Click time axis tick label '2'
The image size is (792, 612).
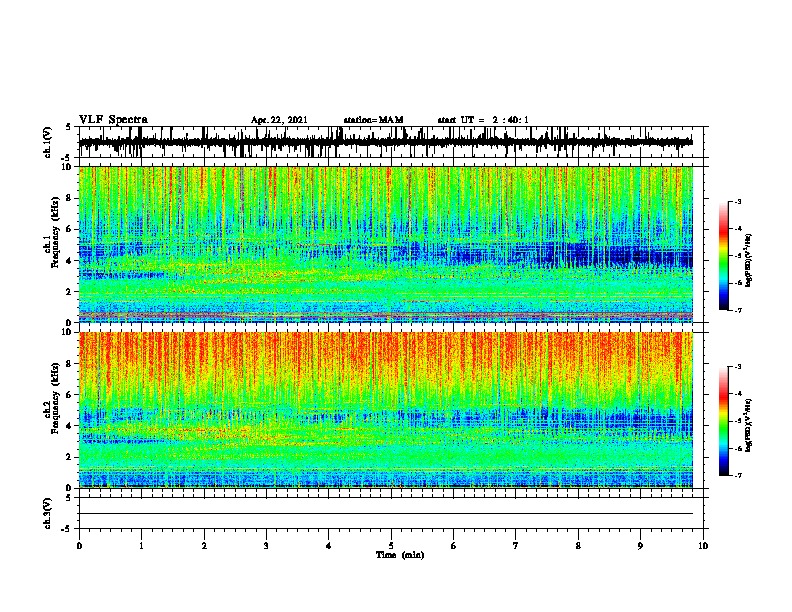[204, 546]
